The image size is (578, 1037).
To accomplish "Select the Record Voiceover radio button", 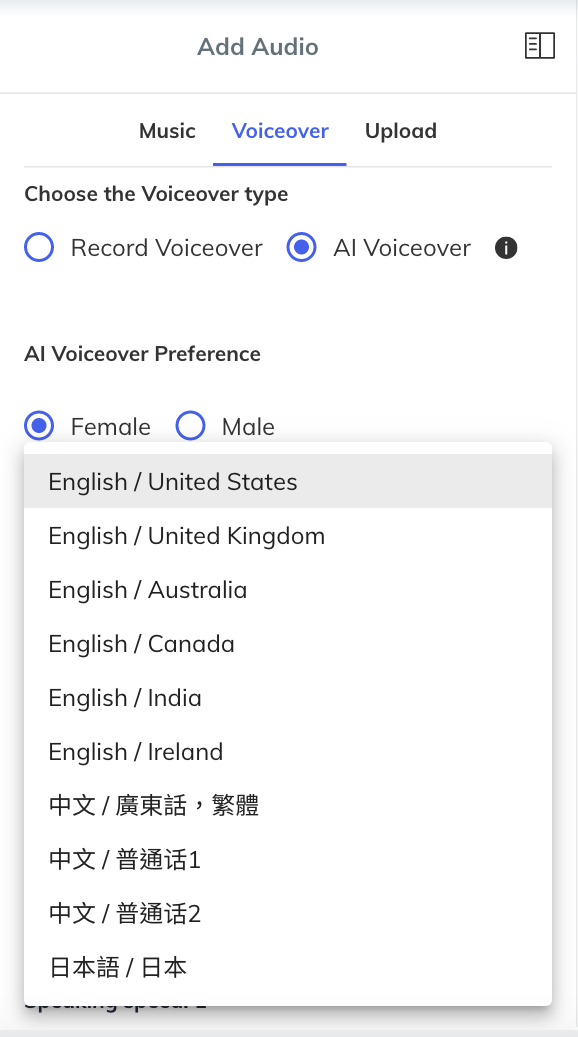I will point(38,247).
